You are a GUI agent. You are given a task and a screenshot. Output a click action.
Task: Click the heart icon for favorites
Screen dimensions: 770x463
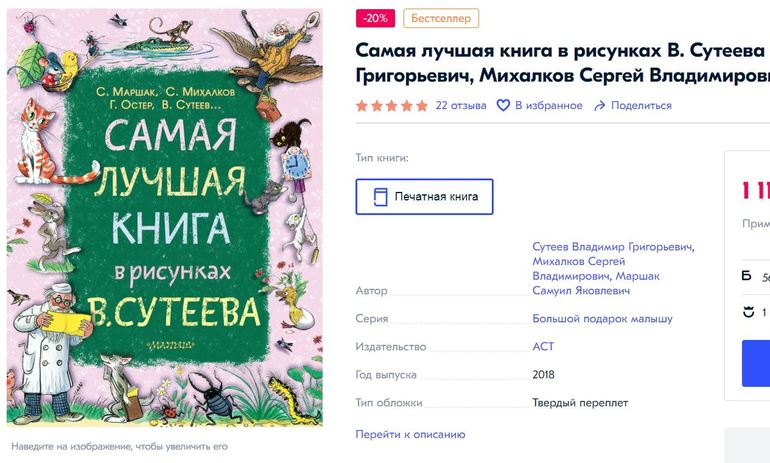point(504,105)
